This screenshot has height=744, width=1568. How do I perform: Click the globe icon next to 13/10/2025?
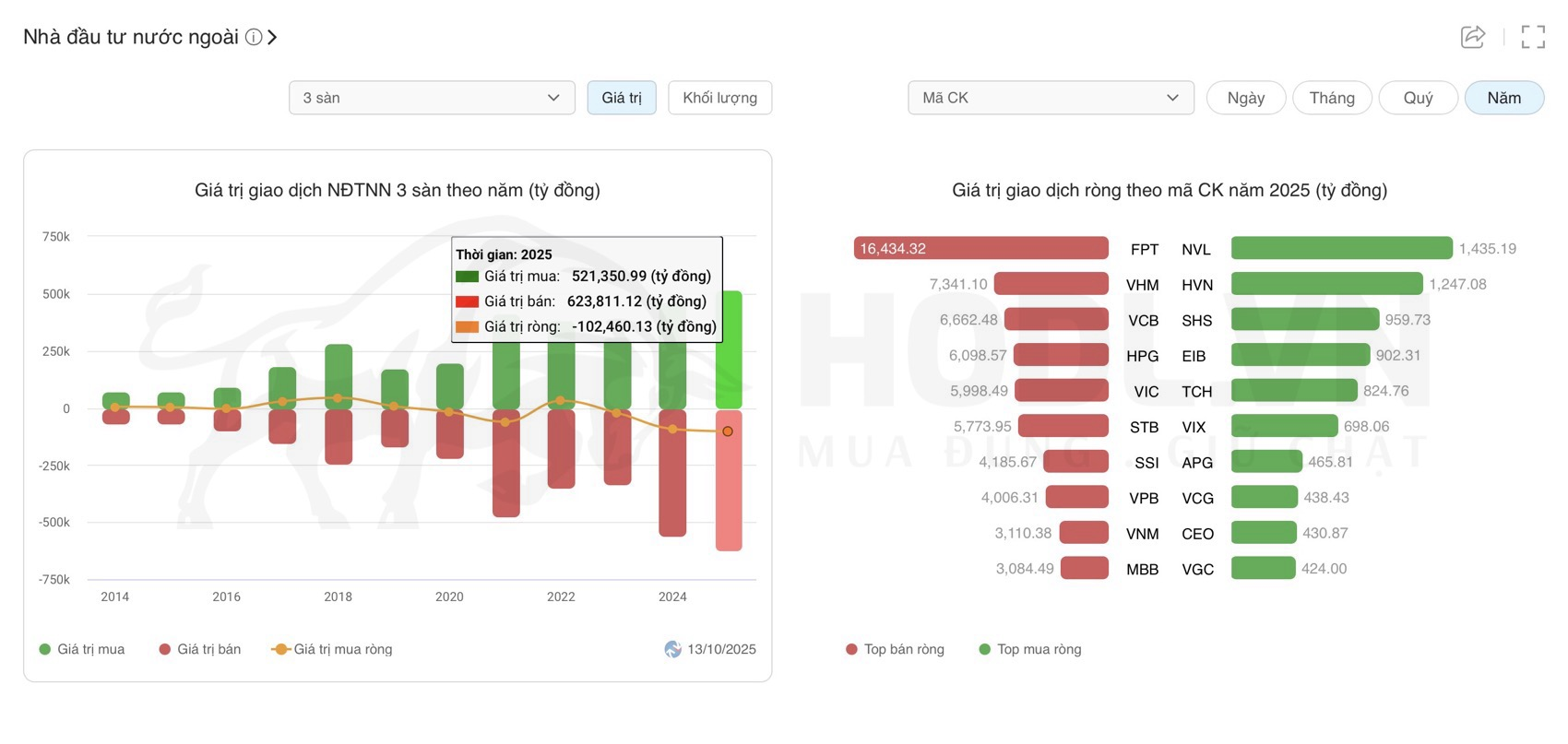point(672,649)
